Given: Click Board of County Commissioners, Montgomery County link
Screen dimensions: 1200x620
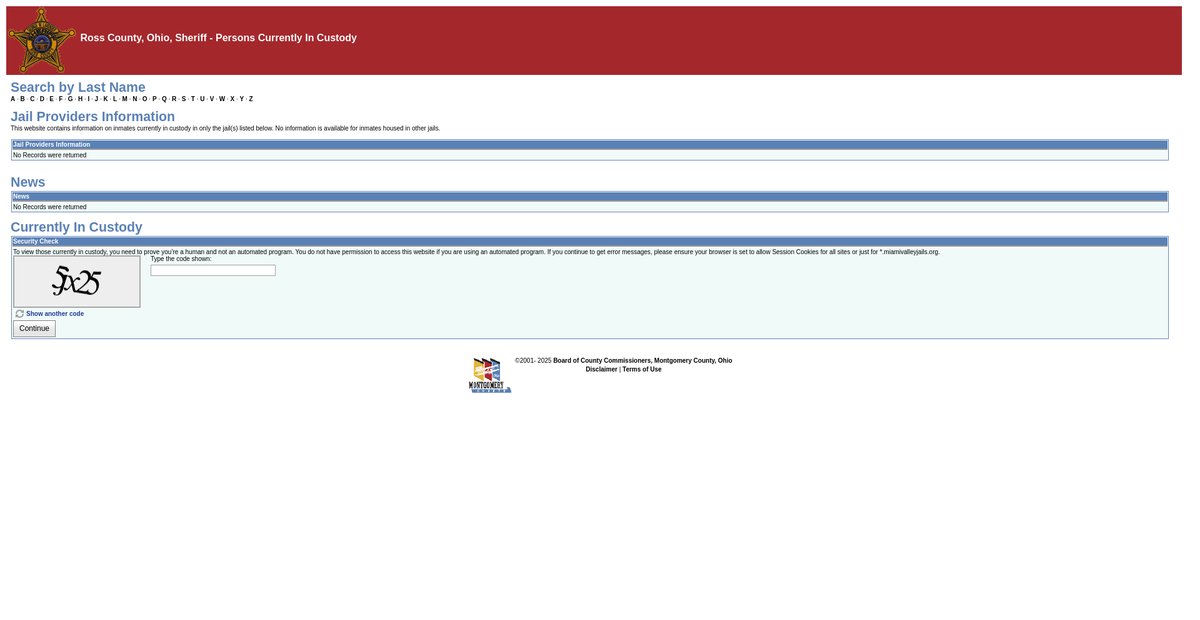Looking at the screenshot, I should [x=642, y=360].
